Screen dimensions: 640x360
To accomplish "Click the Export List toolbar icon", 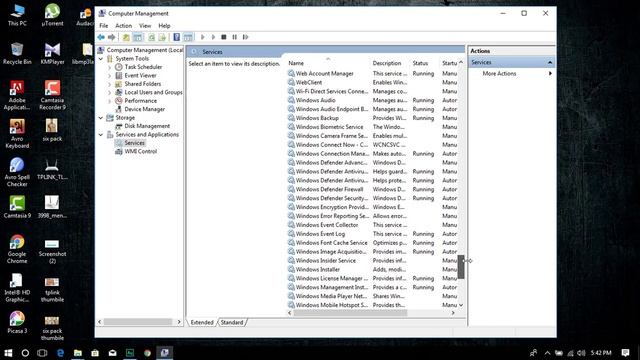I will (x=162, y=37).
